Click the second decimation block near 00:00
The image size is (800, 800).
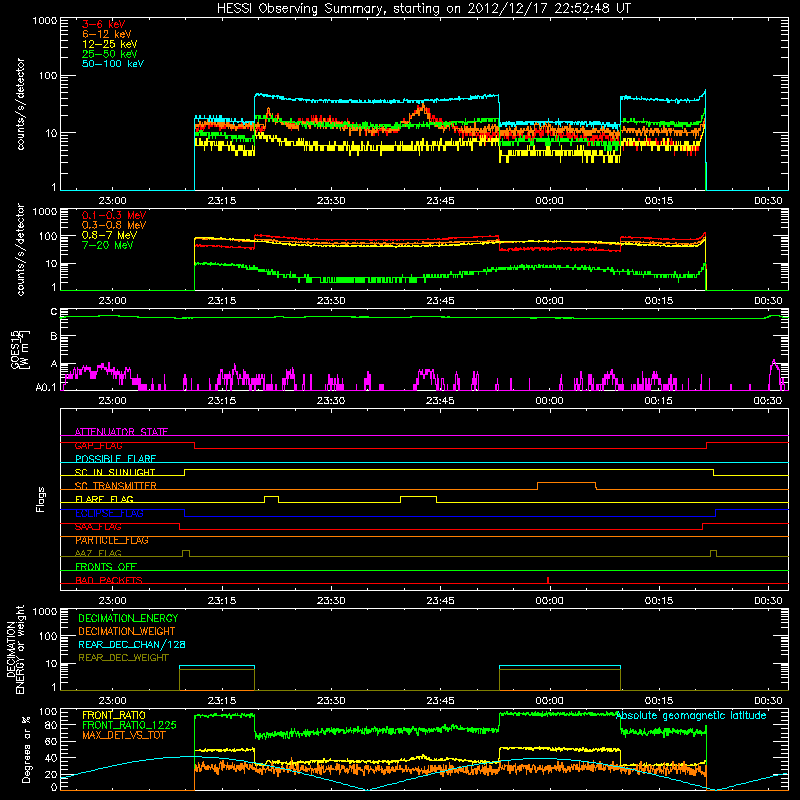(560, 678)
